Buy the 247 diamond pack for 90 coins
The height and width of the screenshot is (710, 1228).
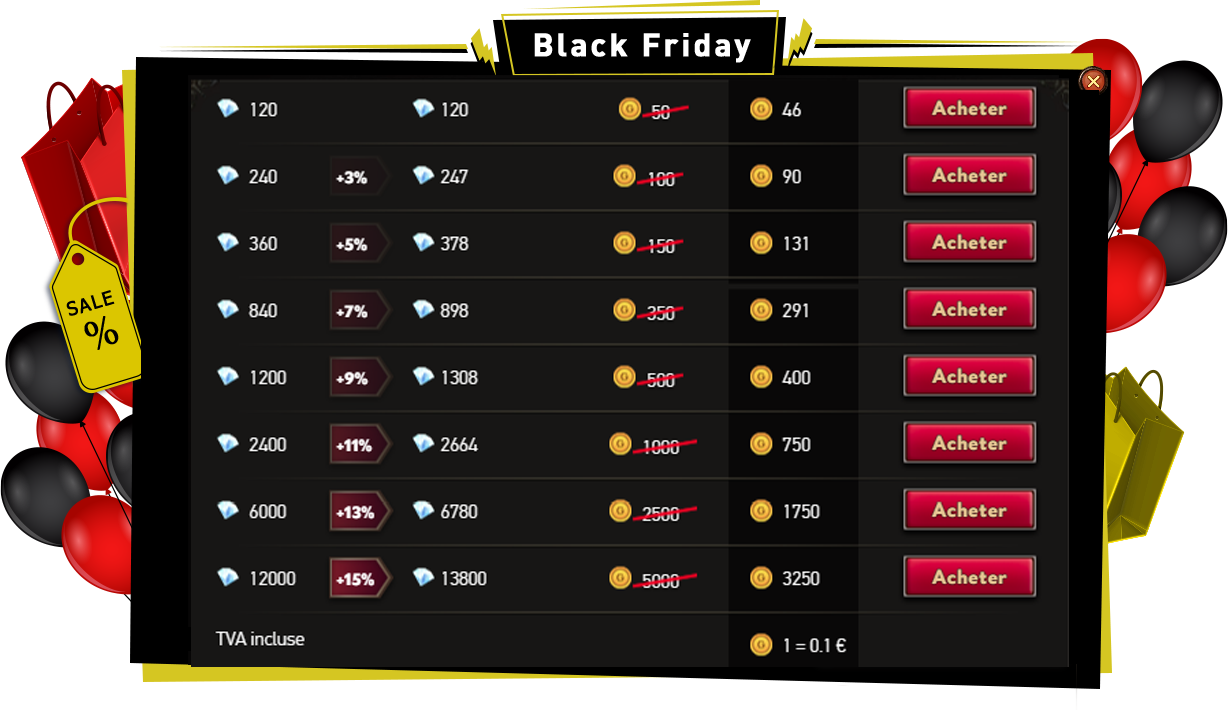pyautogui.click(x=969, y=175)
